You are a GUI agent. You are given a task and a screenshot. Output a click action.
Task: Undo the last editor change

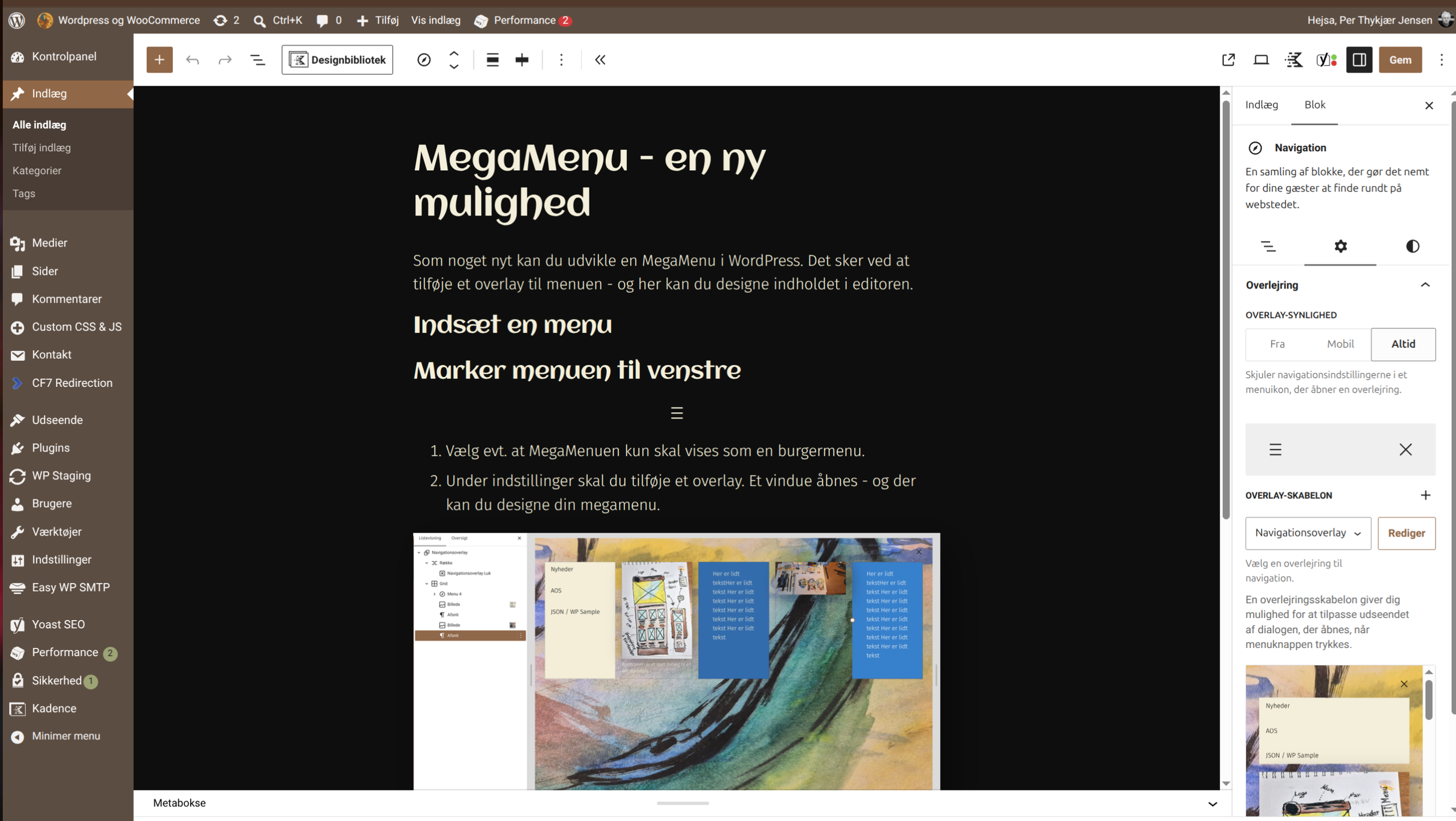(192, 60)
